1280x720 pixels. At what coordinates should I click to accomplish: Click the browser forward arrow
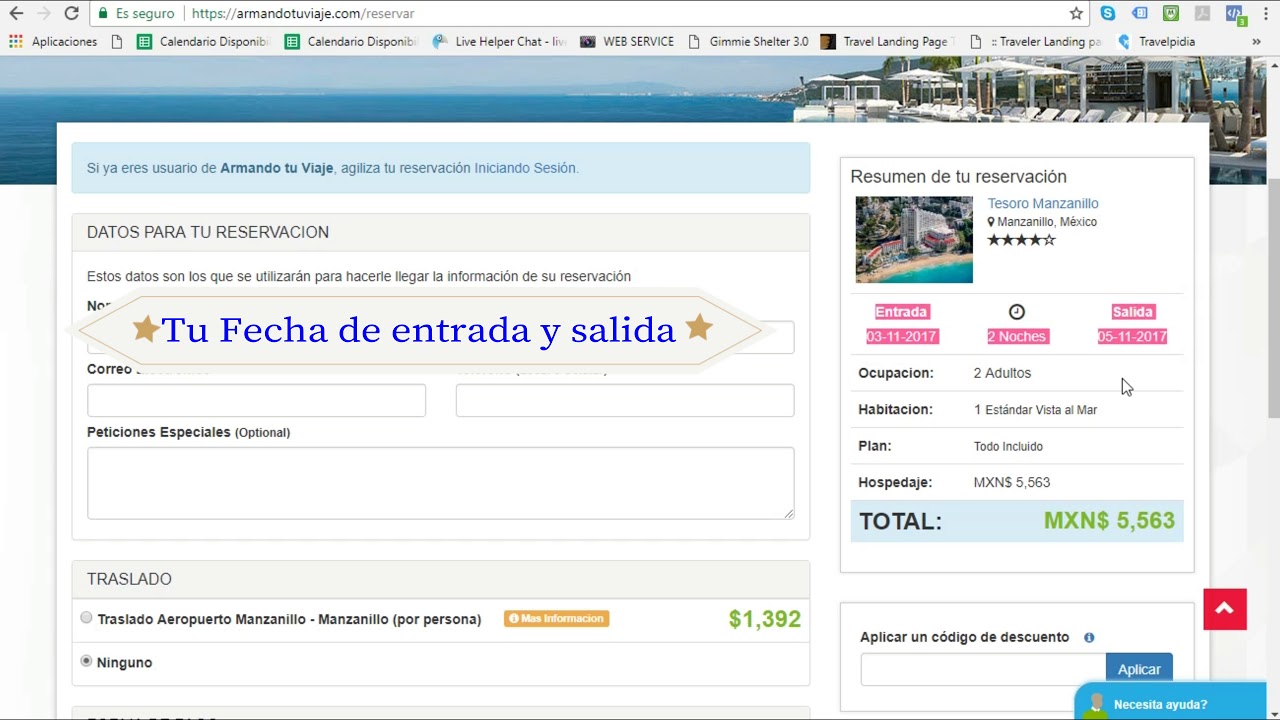(x=43, y=14)
